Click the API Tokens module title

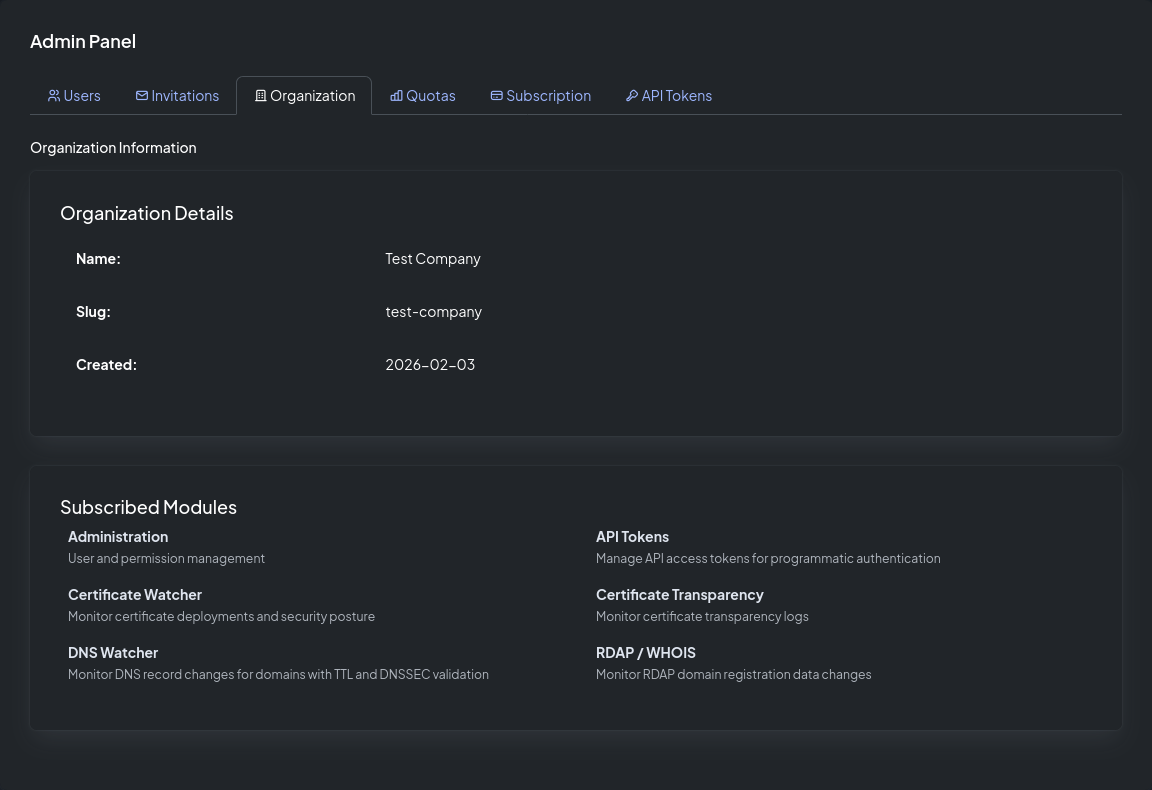pos(633,536)
